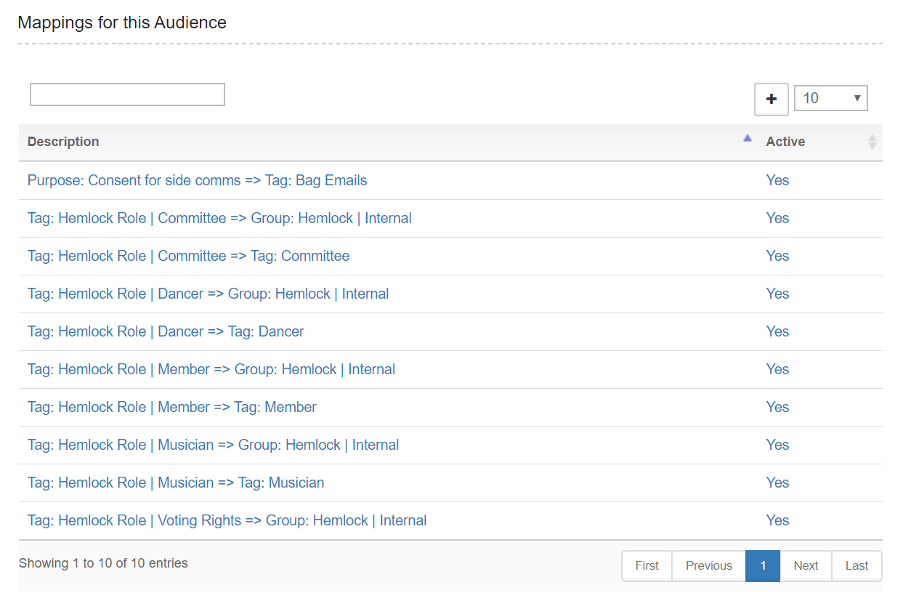This screenshot has width=902, height=592.
Task: Open Member to Tag Member mapping
Action: click(172, 407)
